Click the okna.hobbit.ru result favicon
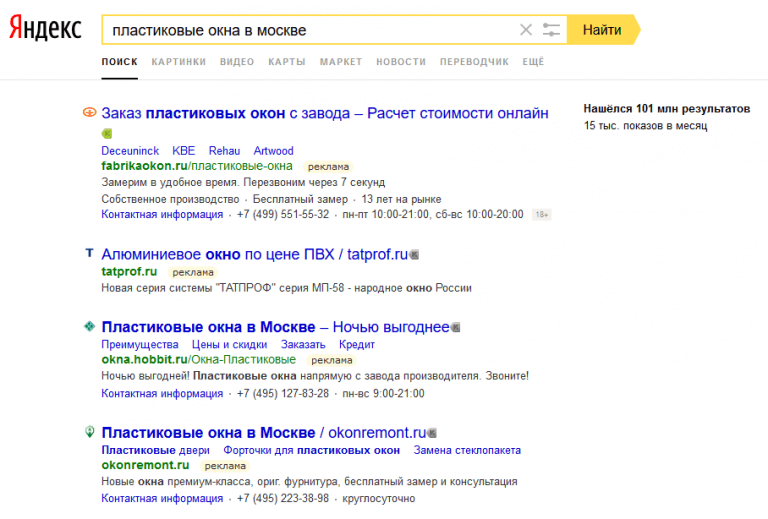The height and width of the screenshot is (519, 768). pyautogui.click(x=89, y=326)
